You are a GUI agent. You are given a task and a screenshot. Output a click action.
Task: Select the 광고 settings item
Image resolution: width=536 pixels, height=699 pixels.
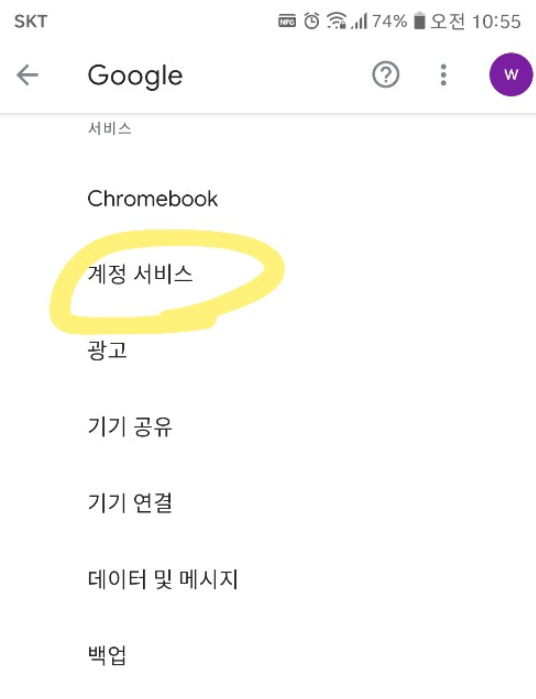pos(268,350)
